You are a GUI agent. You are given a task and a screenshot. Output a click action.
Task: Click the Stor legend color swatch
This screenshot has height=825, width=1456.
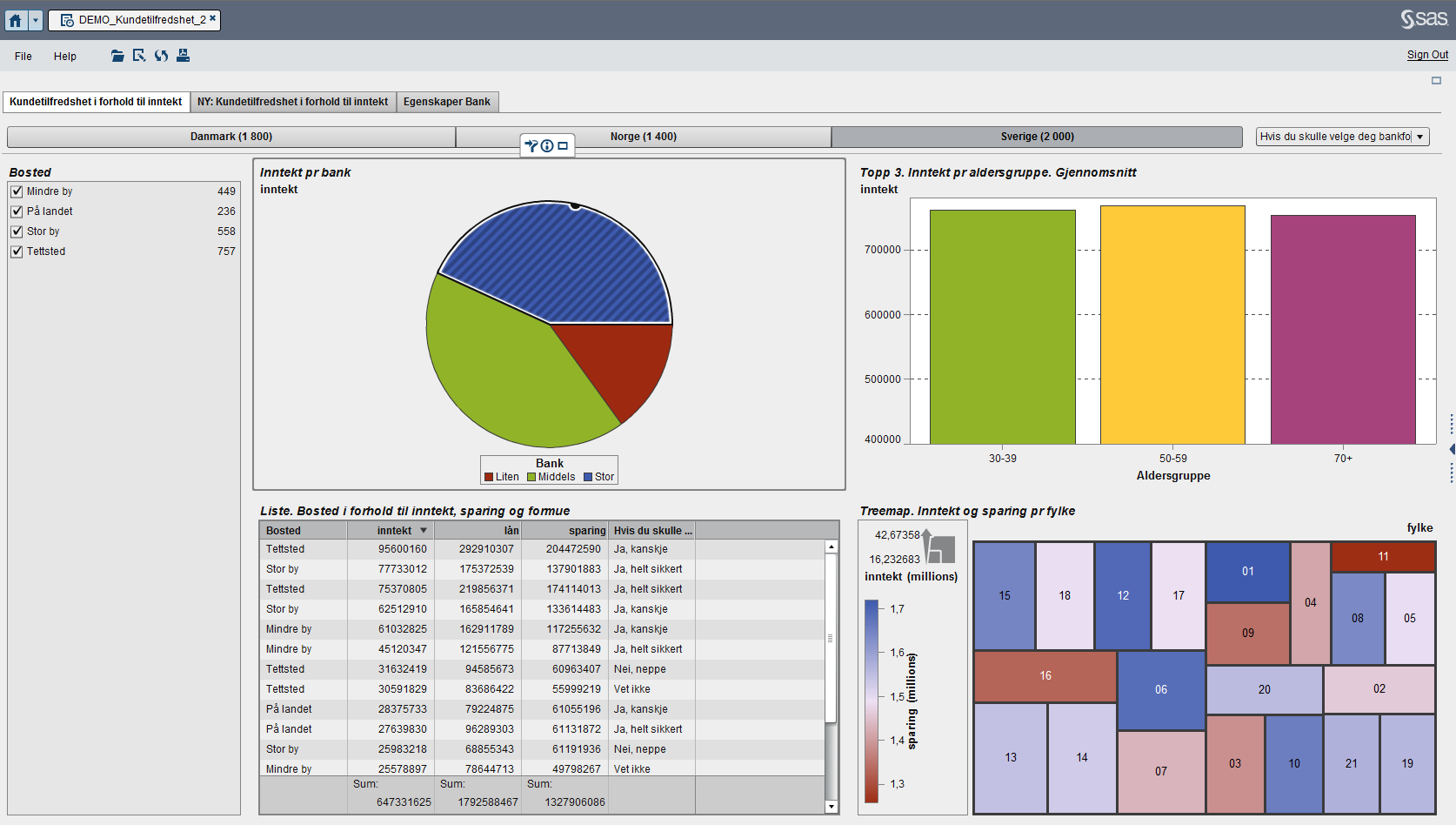pyautogui.click(x=588, y=477)
